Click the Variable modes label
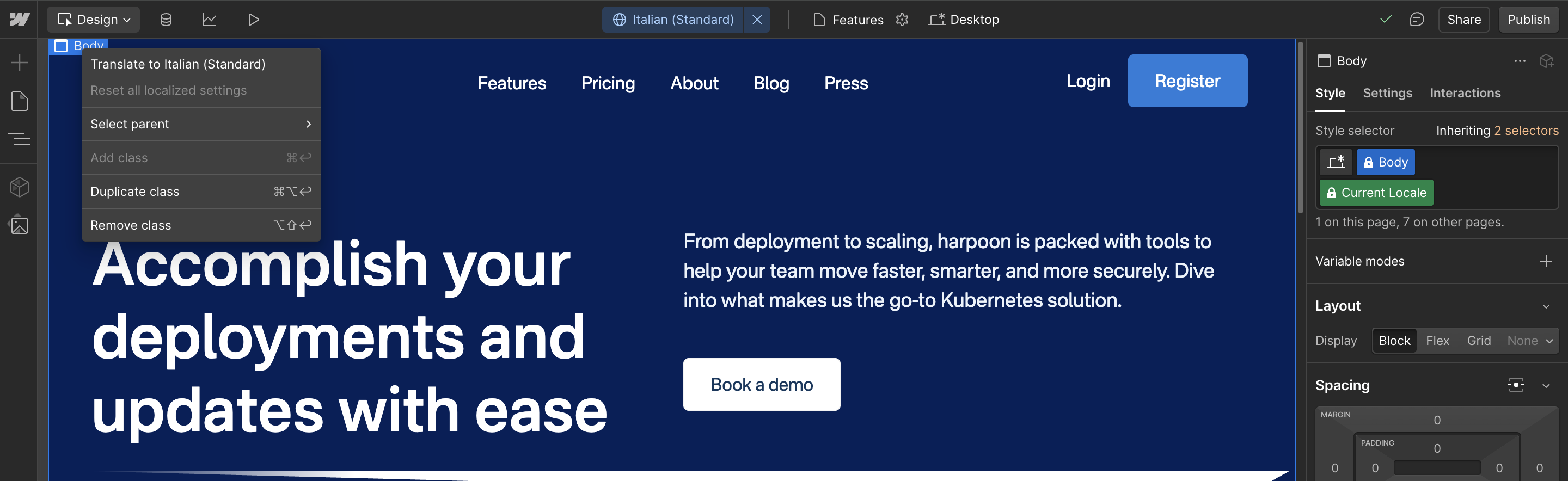 pyautogui.click(x=1360, y=261)
